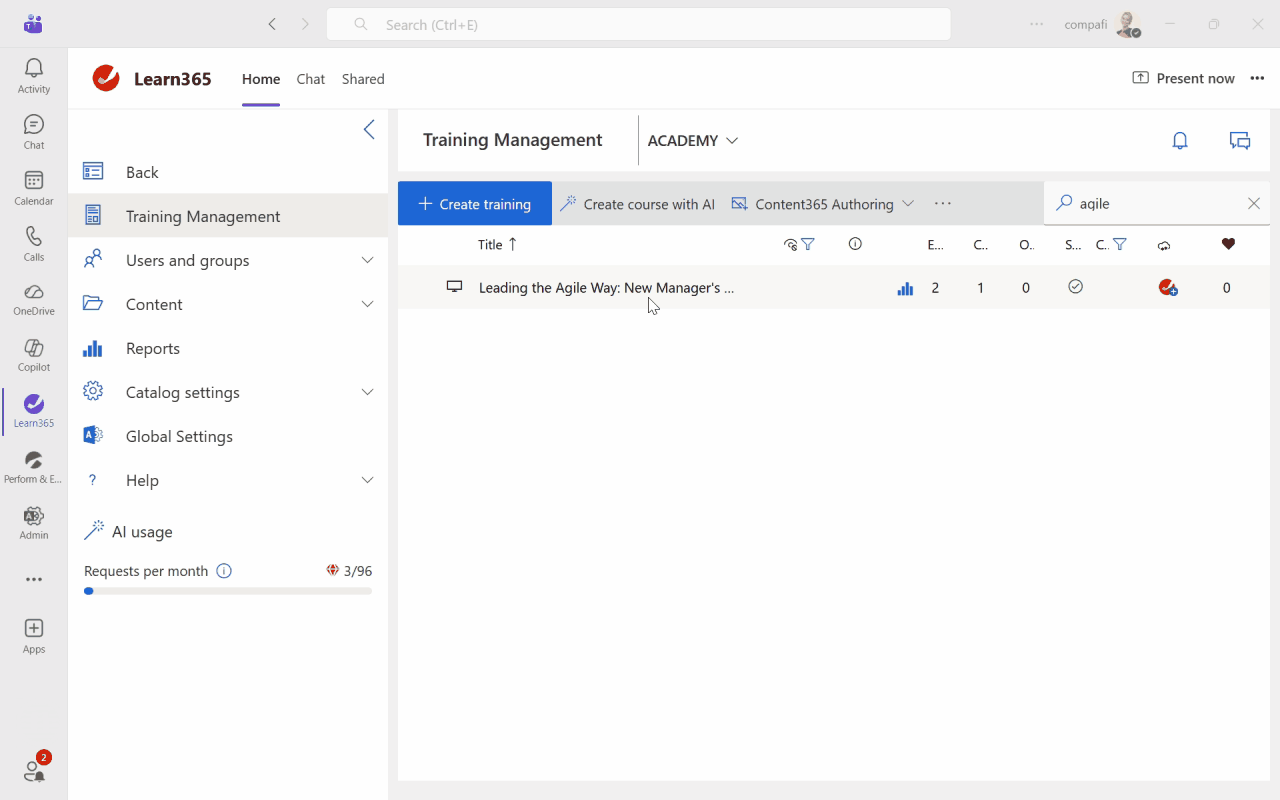Click the statistics bar chart icon on the Agile training row
This screenshot has width=1280, height=800.
point(905,287)
